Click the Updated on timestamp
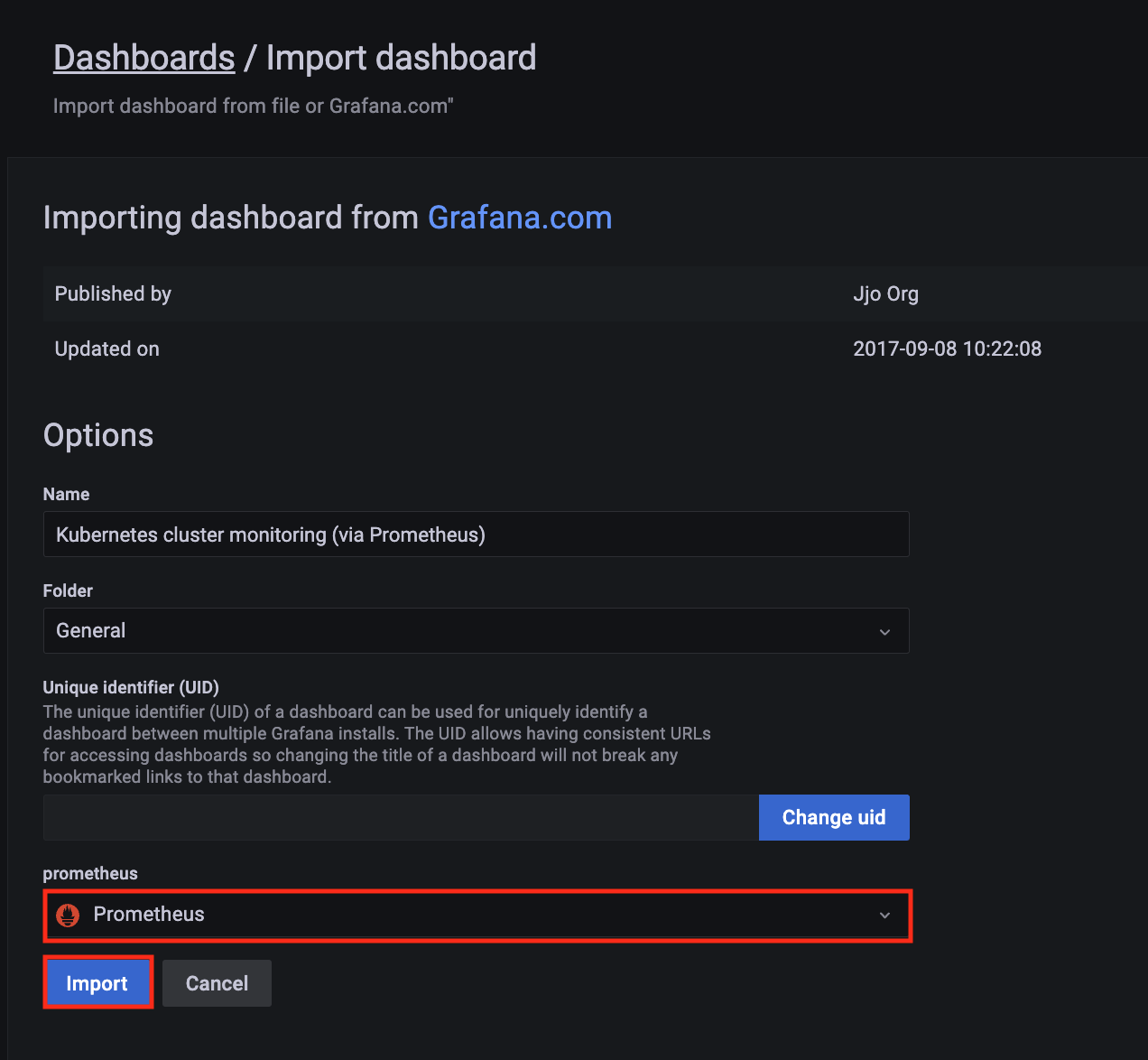 pos(947,349)
